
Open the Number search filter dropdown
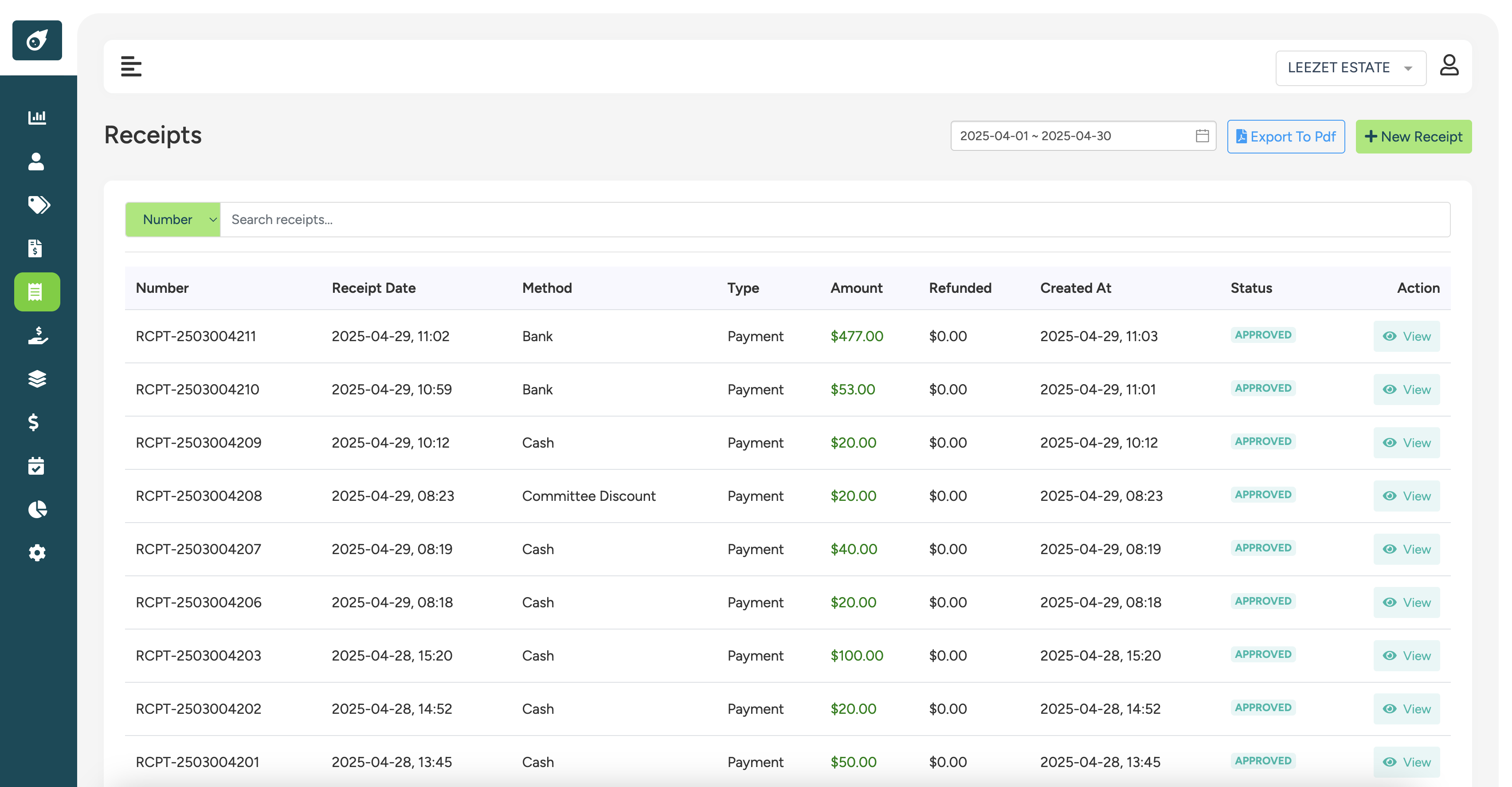pos(172,220)
